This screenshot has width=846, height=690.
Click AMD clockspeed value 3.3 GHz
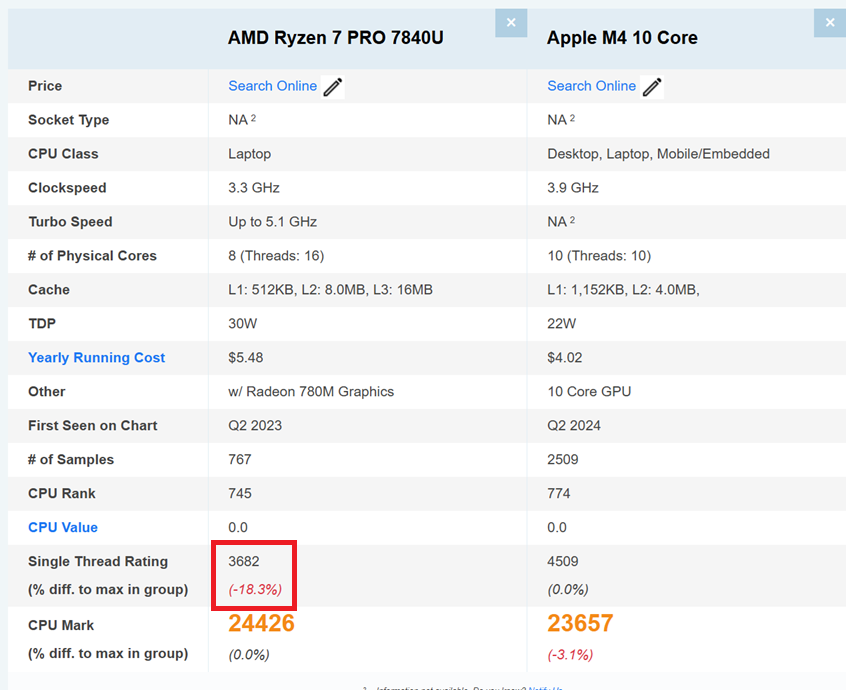point(254,188)
